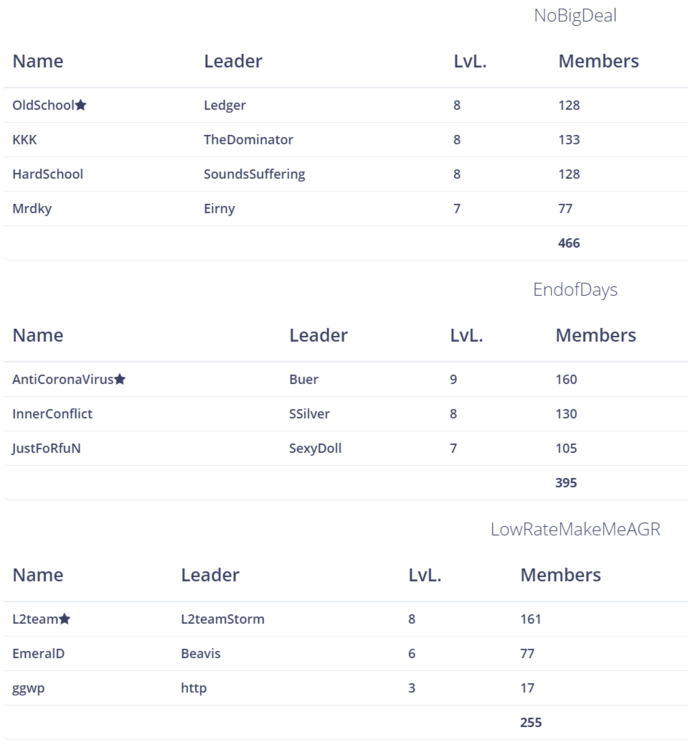Click leader SoundsSuffering
688x750 pixels.
pyautogui.click(x=254, y=174)
